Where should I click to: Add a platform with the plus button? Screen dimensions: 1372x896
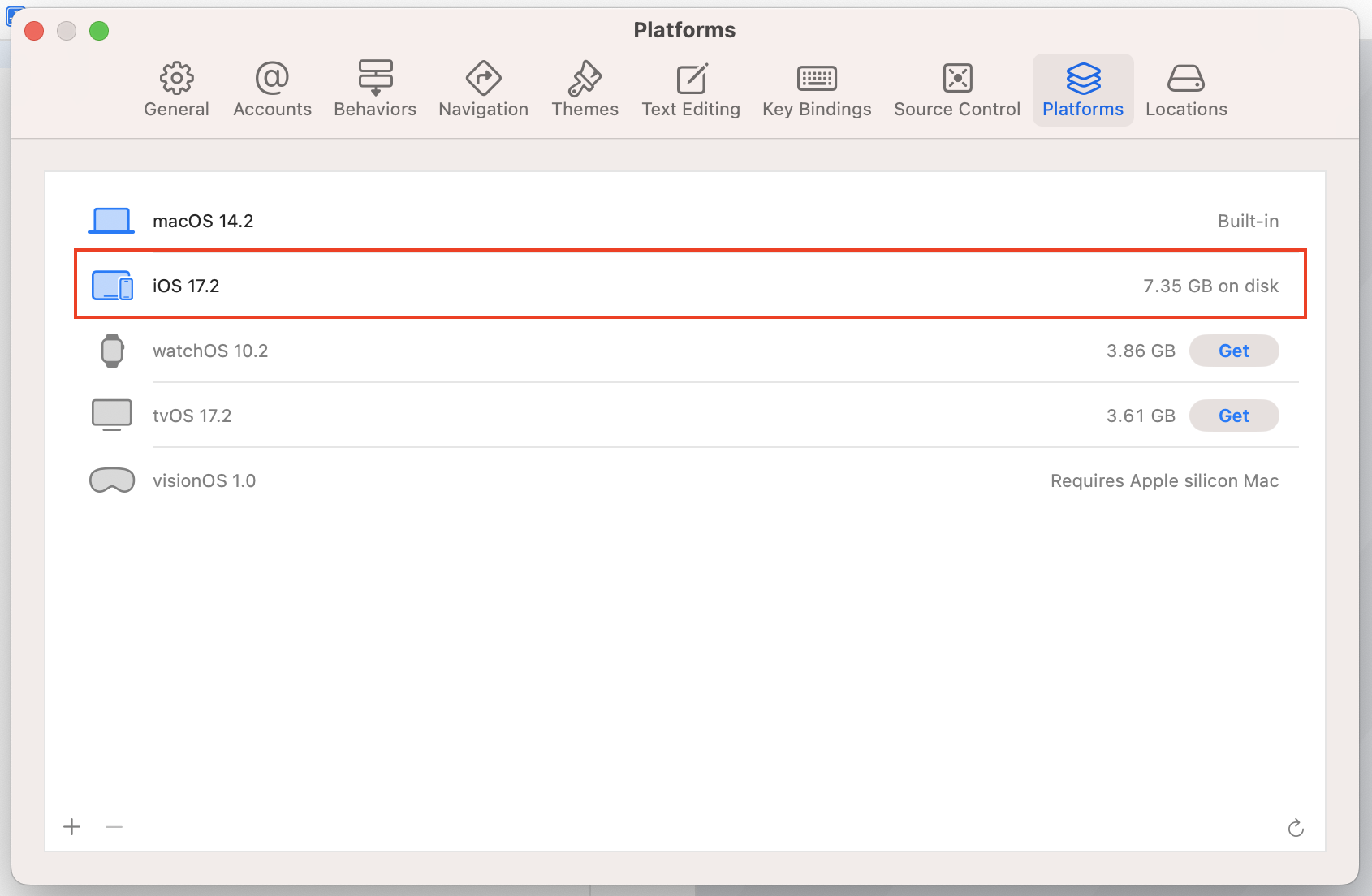72,827
